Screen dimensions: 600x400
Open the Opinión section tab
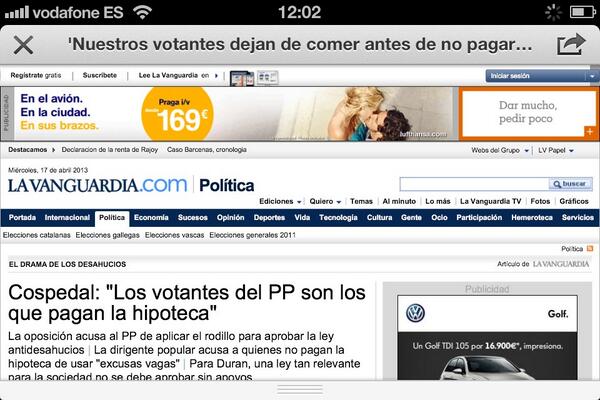(x=230, y=217)
